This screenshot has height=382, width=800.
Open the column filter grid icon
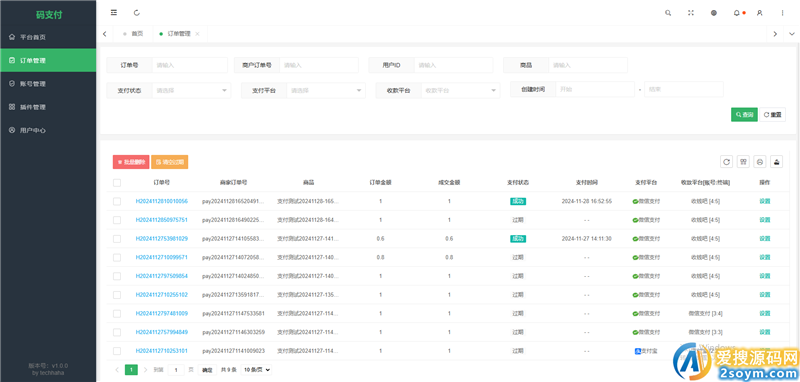pos(743,162)
